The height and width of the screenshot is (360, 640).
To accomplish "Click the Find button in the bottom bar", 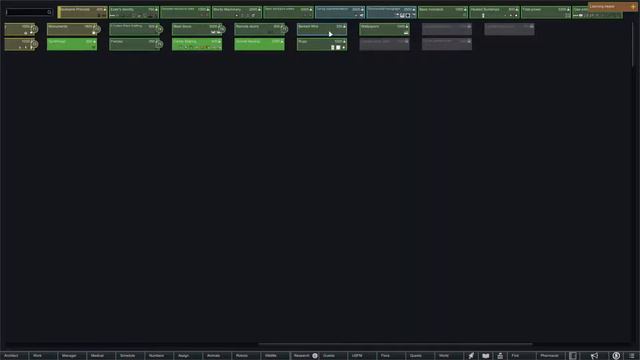I will 521,356.
